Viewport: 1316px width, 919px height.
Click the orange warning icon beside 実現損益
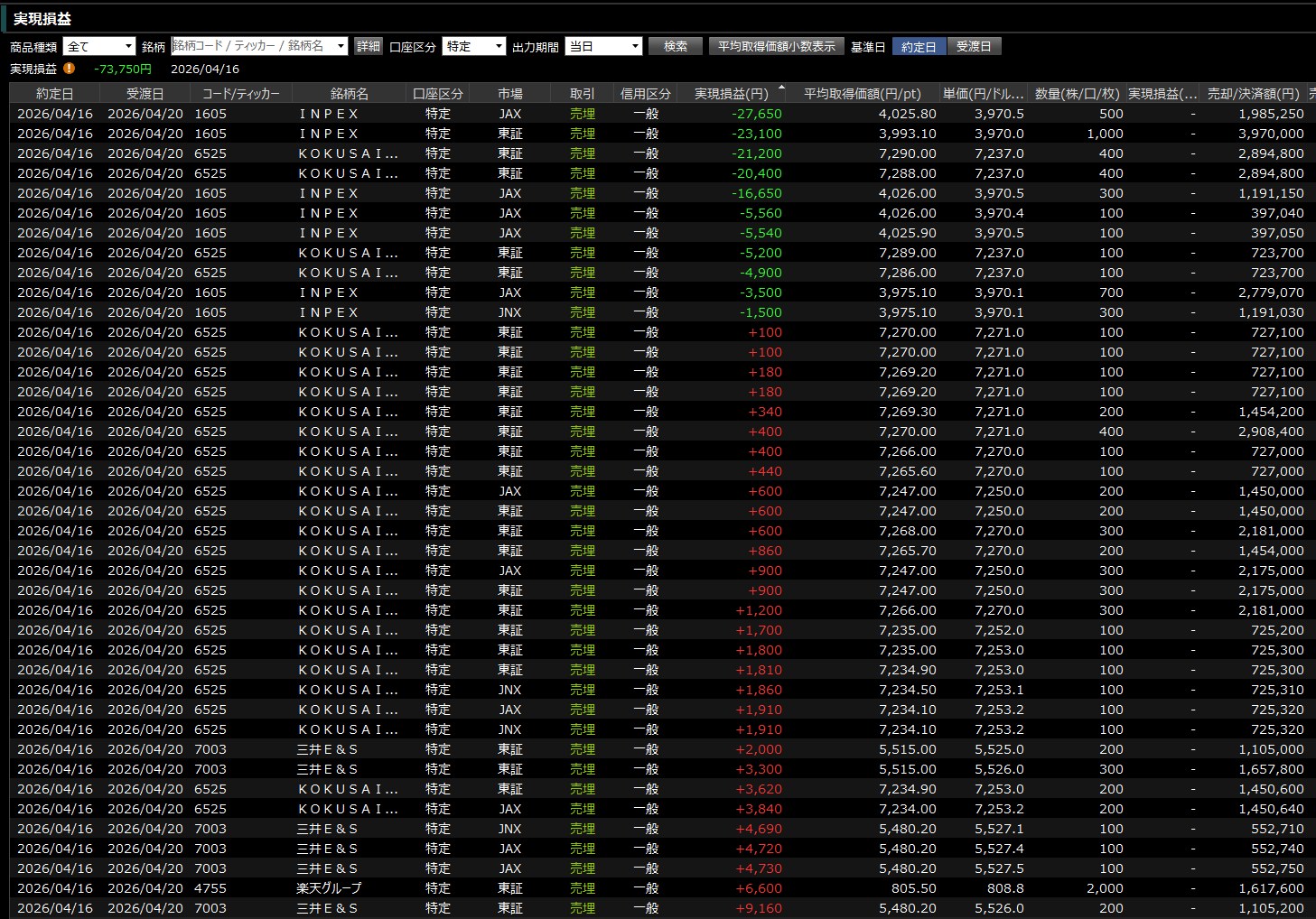pos(70,69)
